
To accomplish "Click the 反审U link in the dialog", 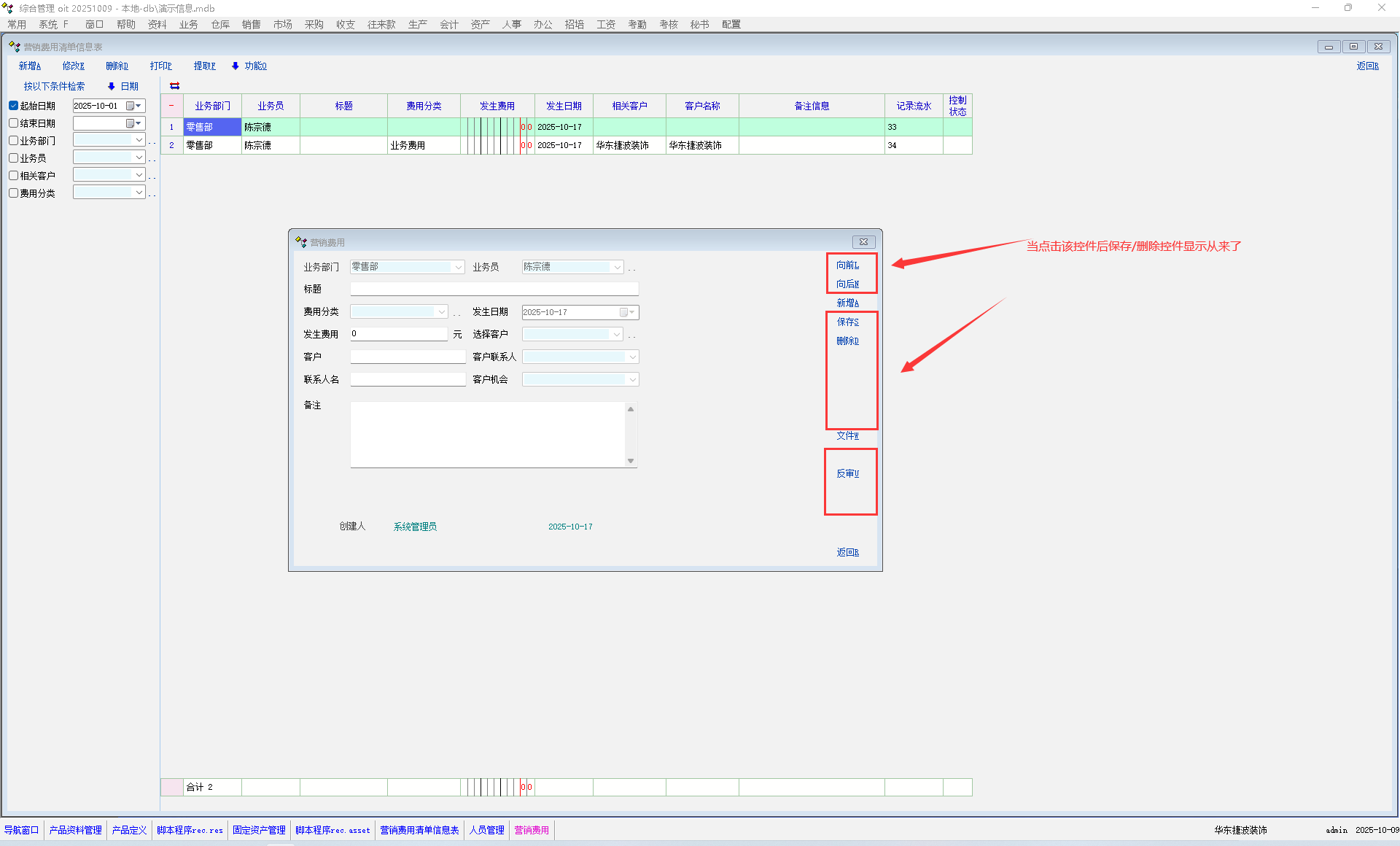I will point(847,473).
